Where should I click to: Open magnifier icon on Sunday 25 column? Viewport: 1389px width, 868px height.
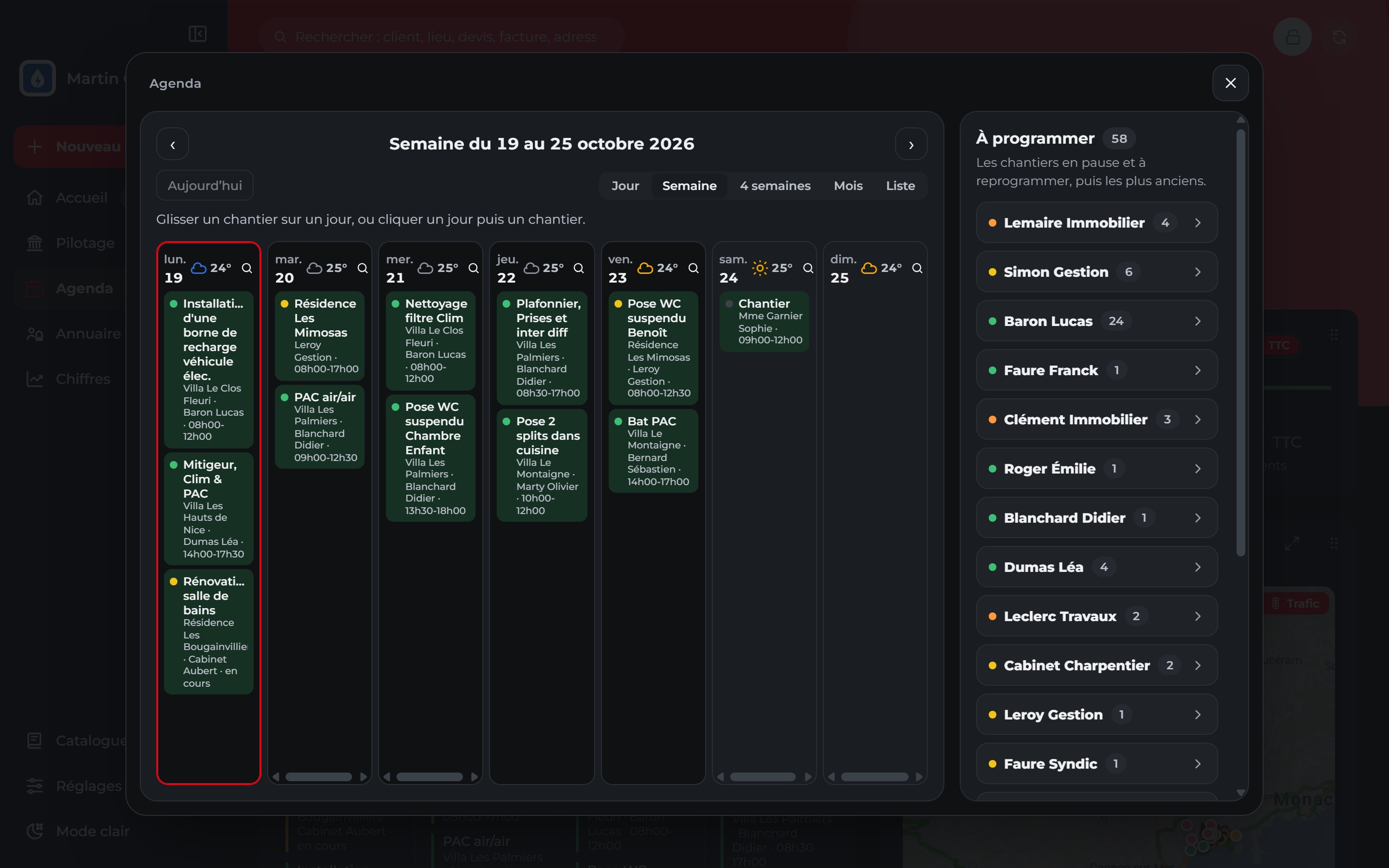click(917, 268)
